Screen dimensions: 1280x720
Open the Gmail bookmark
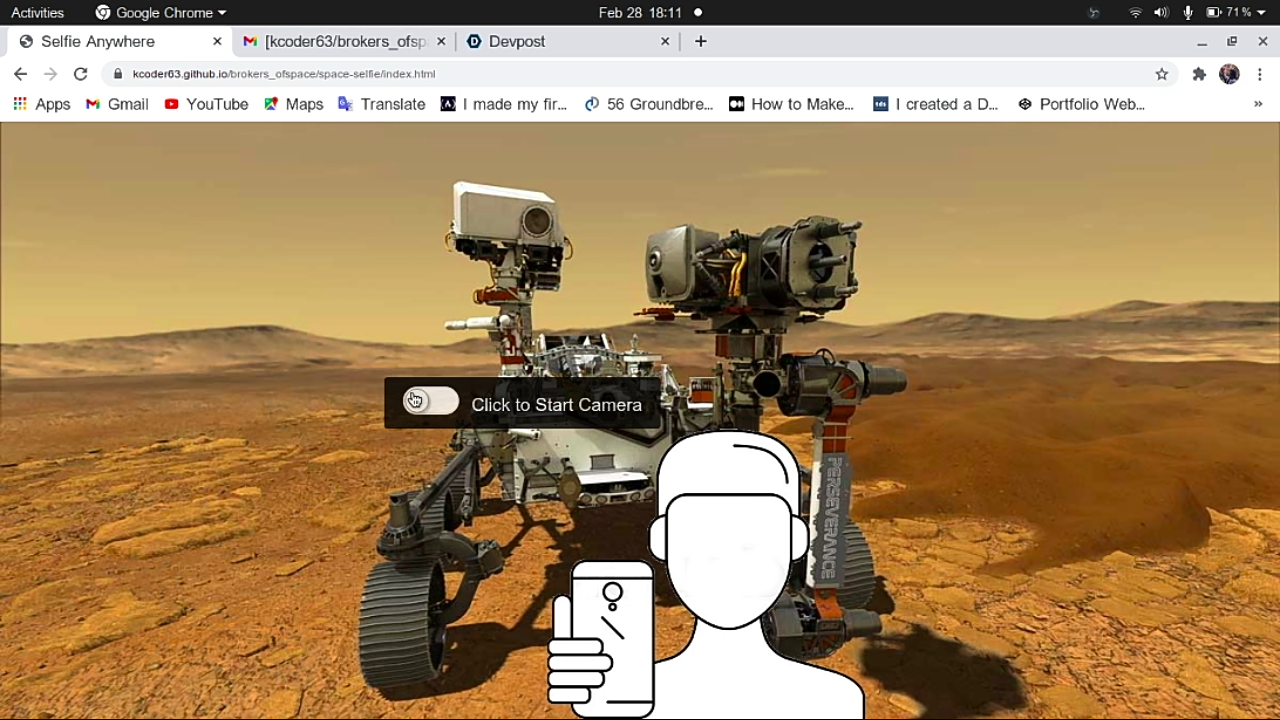click(117, 104)
